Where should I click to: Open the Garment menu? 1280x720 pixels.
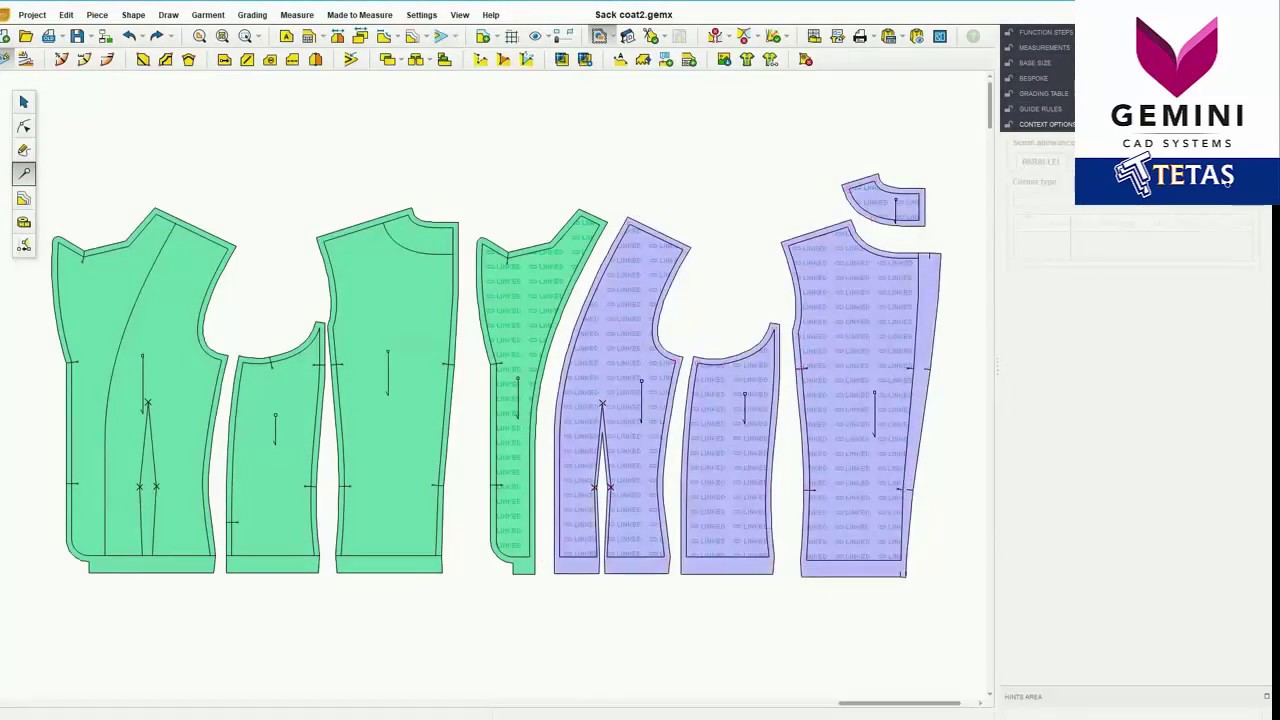click(208, 15)
